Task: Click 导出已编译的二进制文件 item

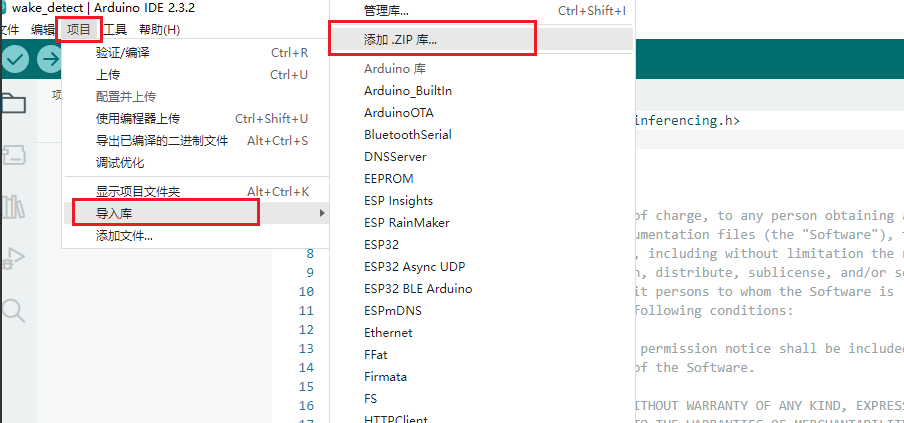Action: (162, 140)
